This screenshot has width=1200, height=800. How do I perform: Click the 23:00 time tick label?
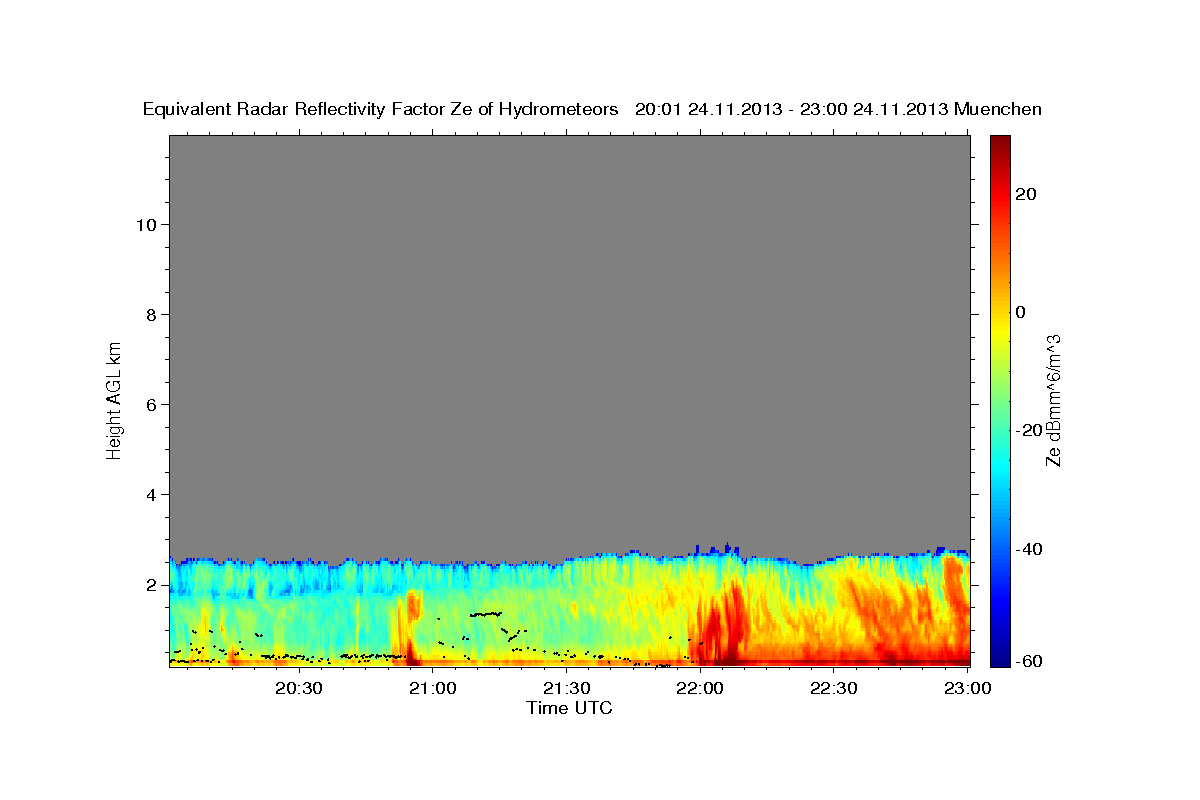968,688
